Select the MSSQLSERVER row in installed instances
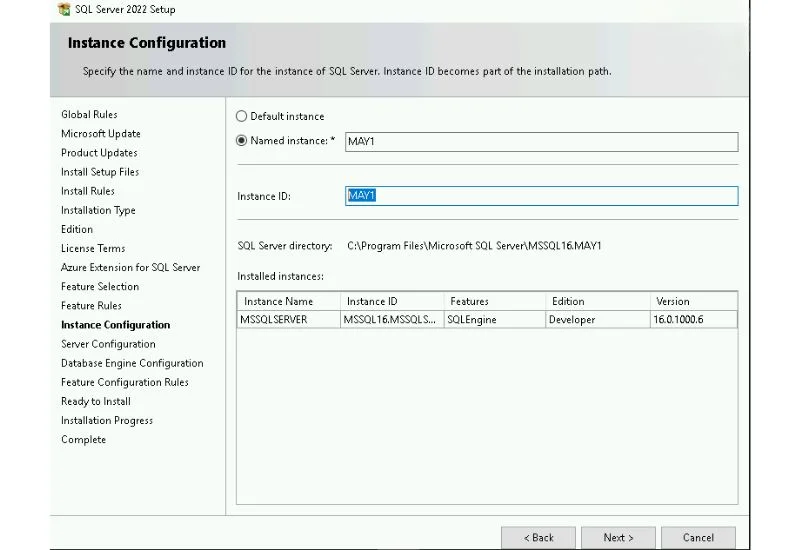Image resolution: width=800 pixels, height=550 pixels. [274, 320]
